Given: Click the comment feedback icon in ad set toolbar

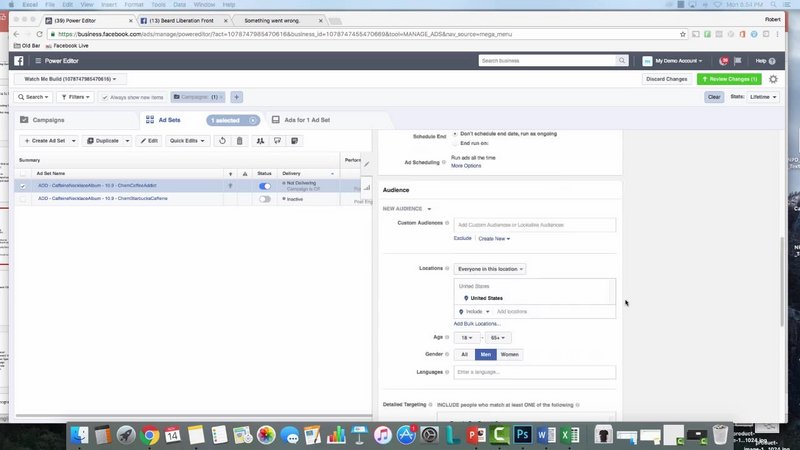Looking at the screenshot, I should pyautogui.click(x=278, y=141).
